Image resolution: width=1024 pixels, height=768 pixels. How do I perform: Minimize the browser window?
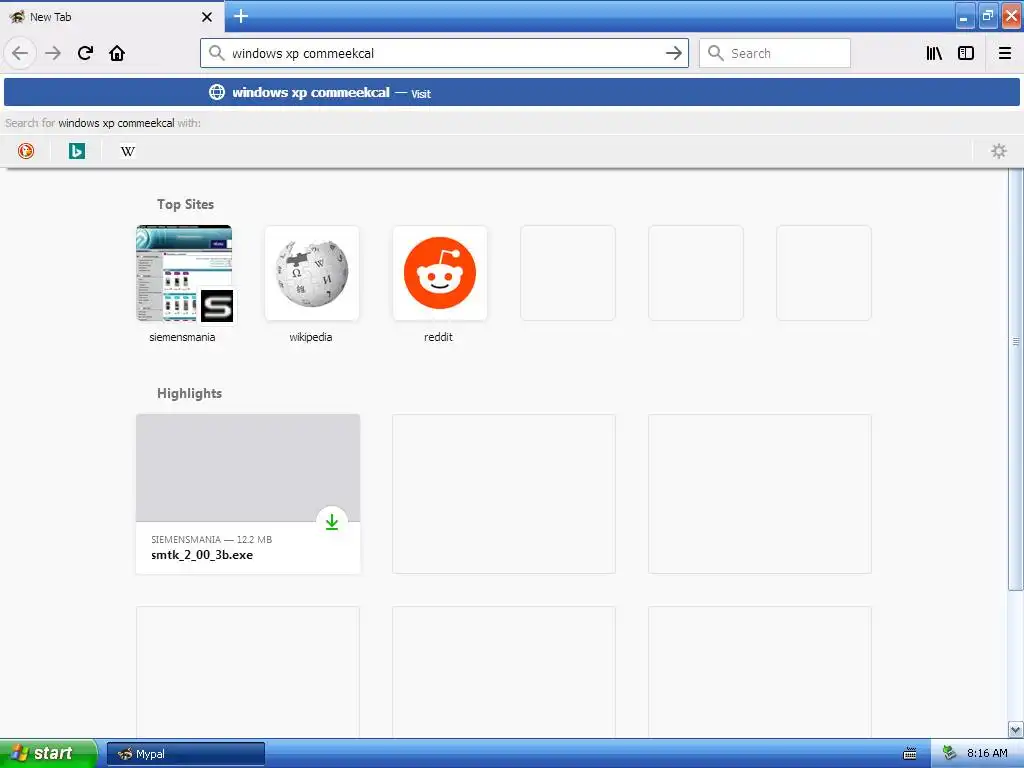[x=965, y=16]
